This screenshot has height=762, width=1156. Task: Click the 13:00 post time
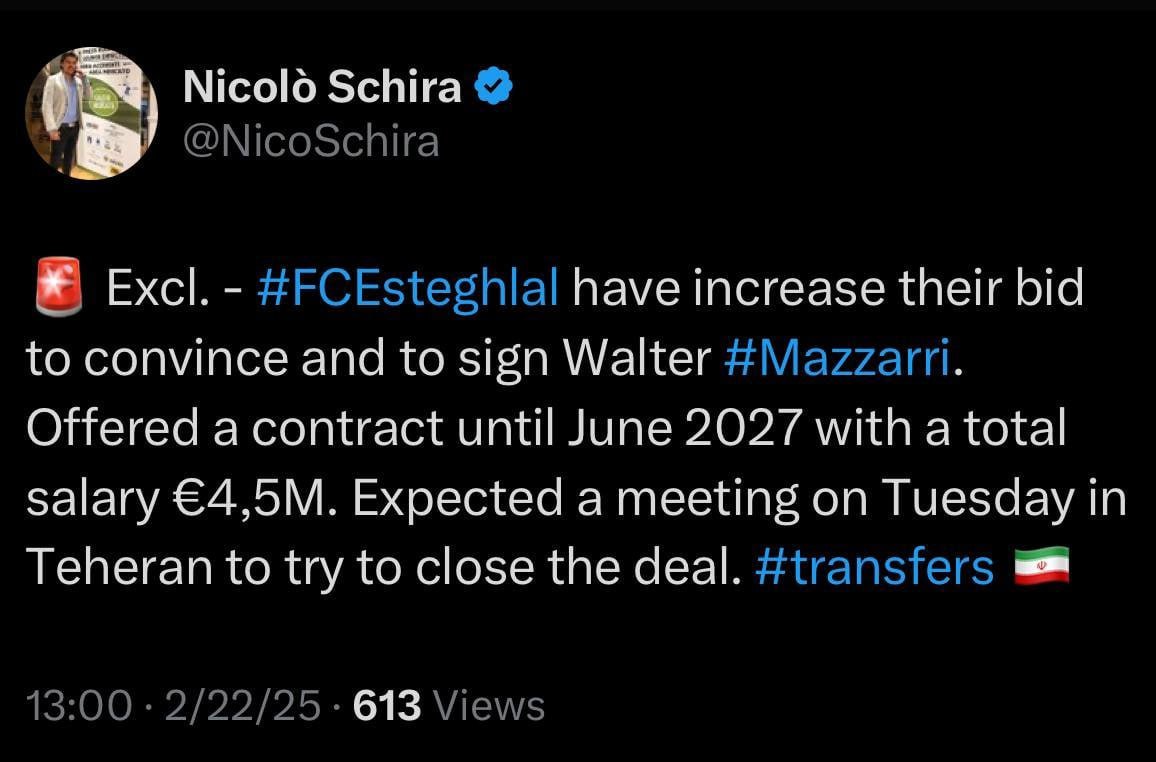coord(80,705)
